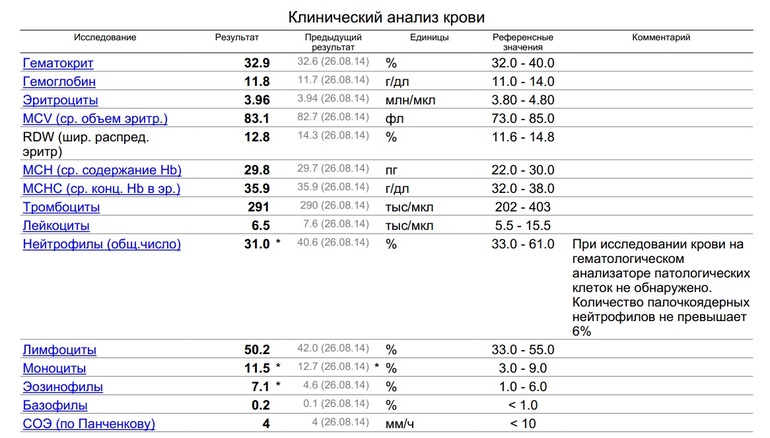770x438 pixels.
Task: Open the Нейтрофилы (общ.число) link
Action: click(x=102, y=243)
